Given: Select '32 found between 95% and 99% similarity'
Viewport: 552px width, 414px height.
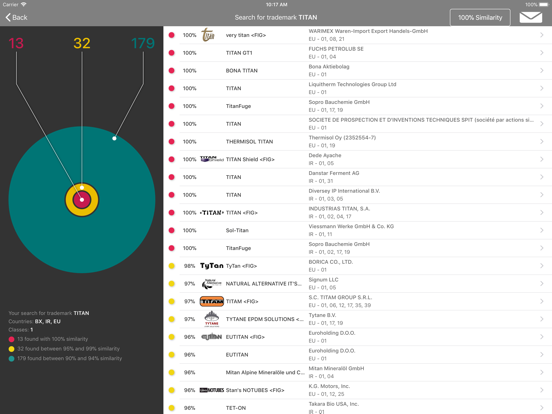Looking at the screenshot, I should pos(69,349).
